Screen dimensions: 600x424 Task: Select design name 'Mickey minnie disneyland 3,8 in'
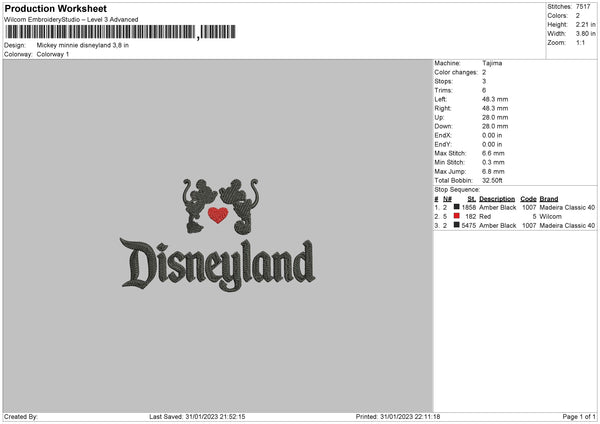[x=83, y=45]
